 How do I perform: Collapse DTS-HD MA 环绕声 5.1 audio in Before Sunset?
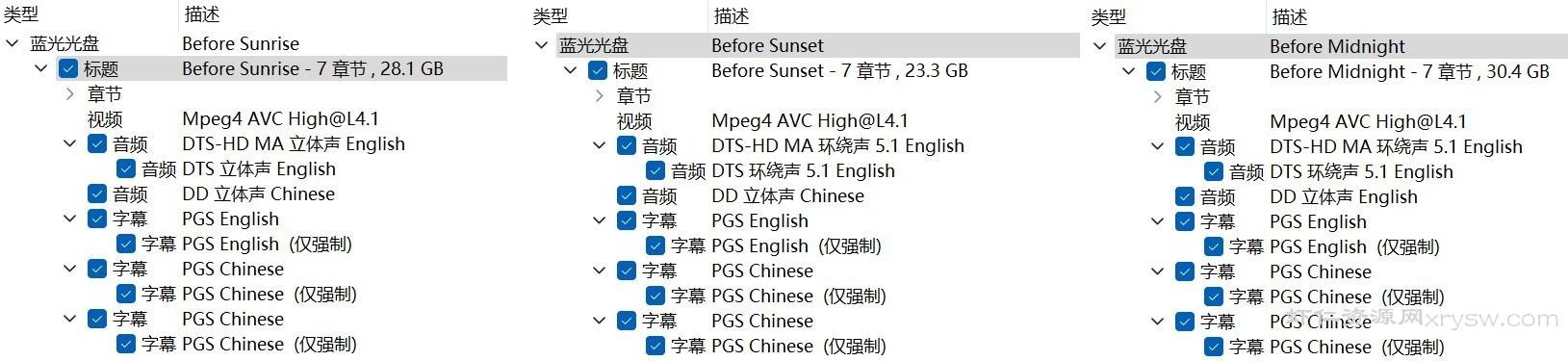(x=599, y=145)
